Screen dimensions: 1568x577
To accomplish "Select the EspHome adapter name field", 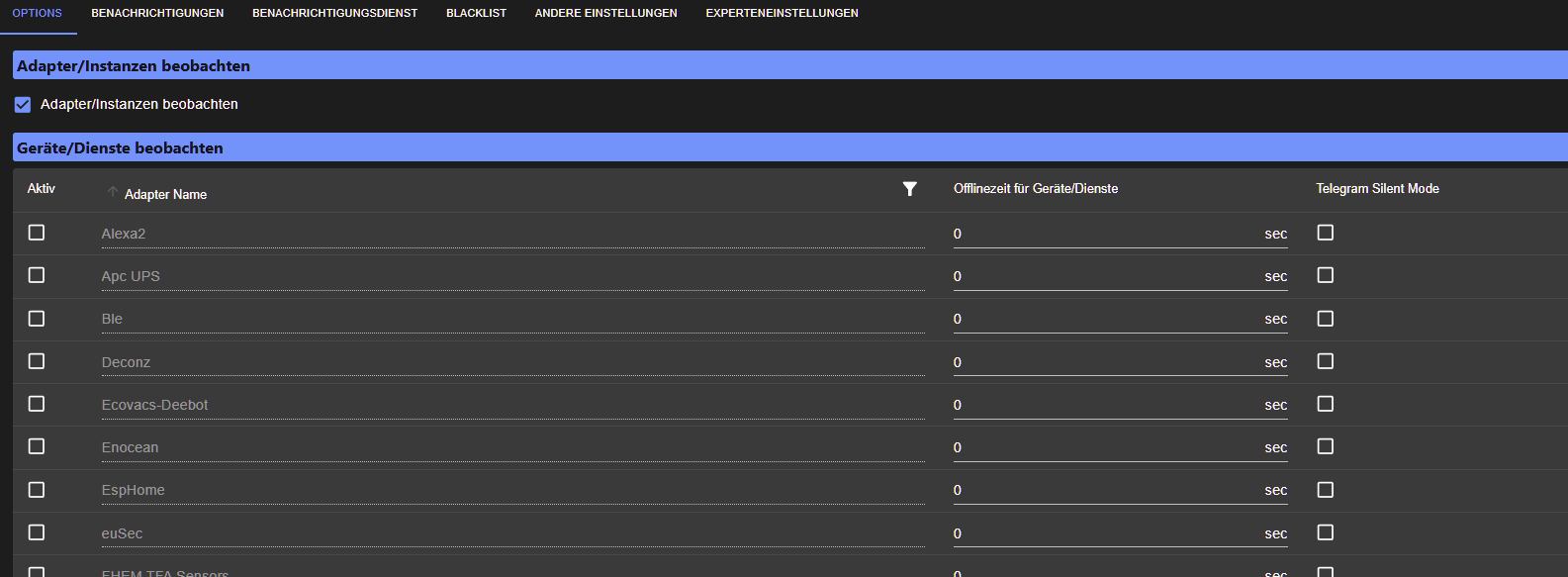I will pyautogui.click(x=513, y=490).
